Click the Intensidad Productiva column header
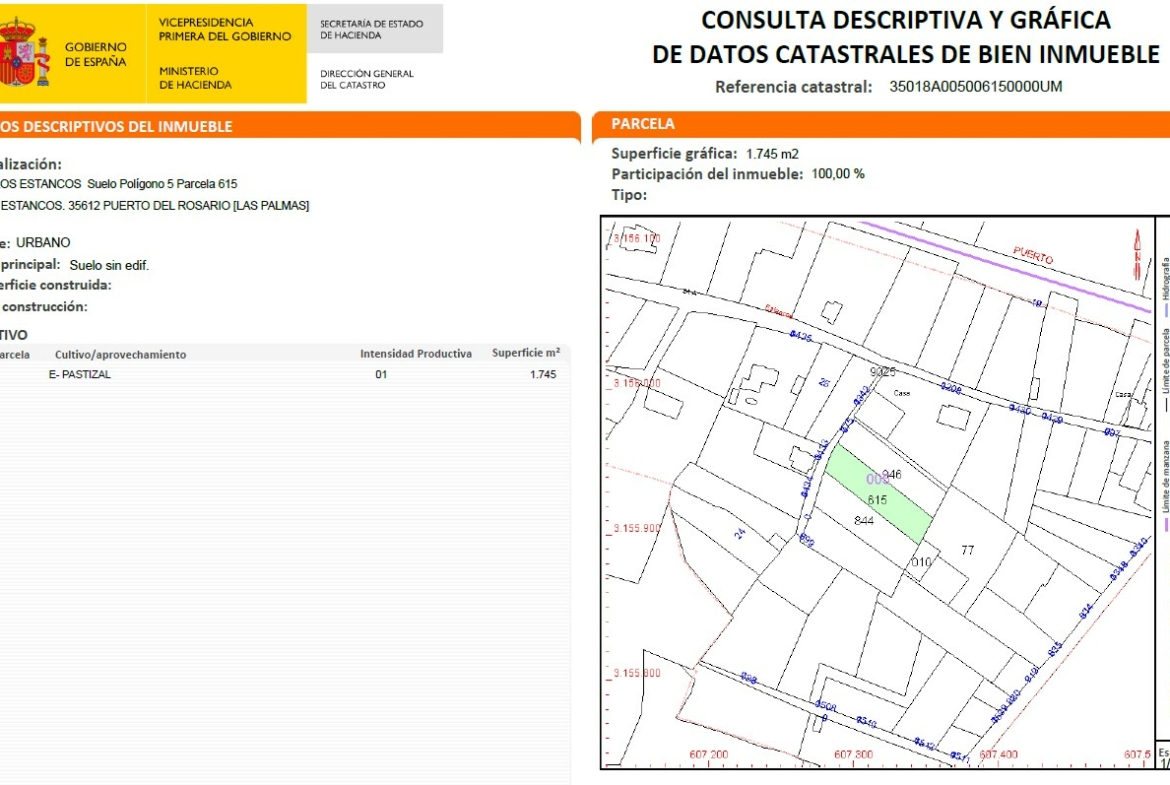 click(x=415, y=354)
